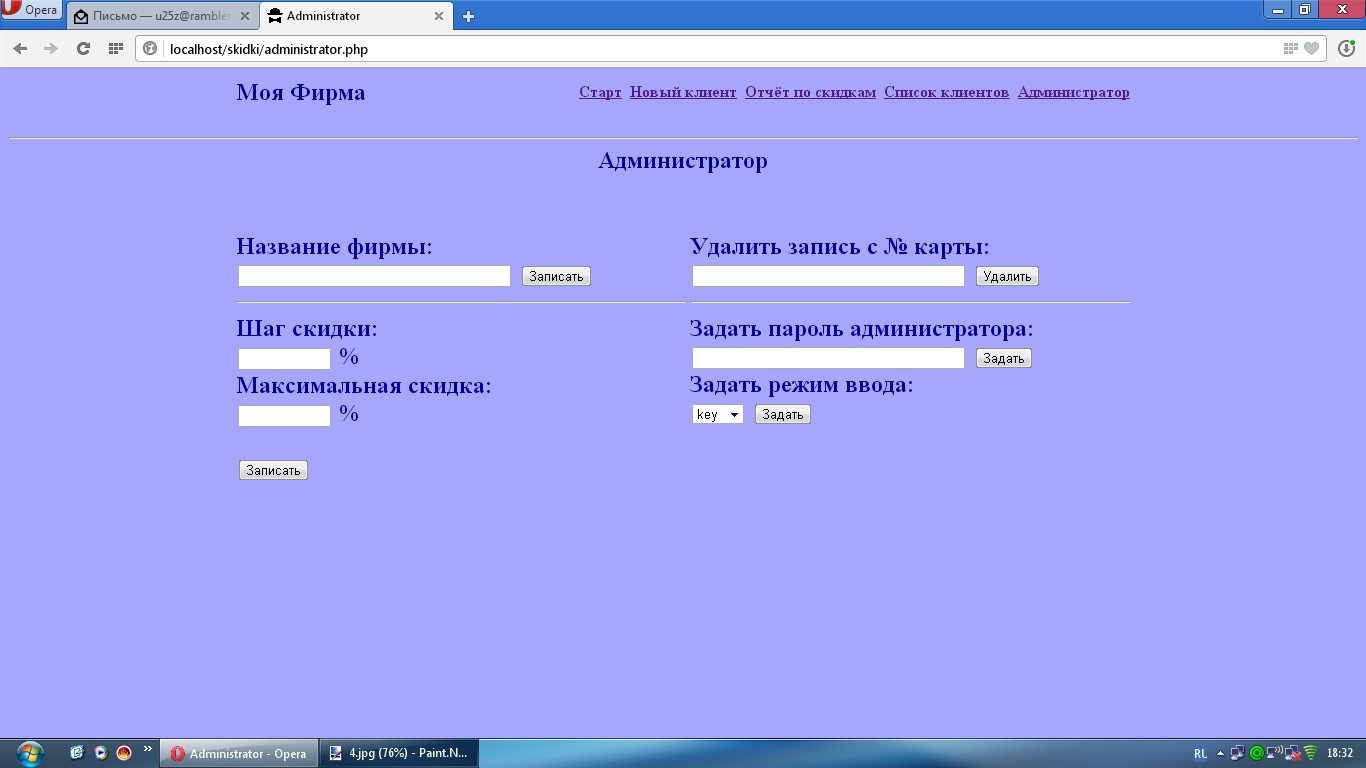Screen dimensions: 1366x768
Task: Click the bottom Записать button for discounts
Action: tap(273, 470)
